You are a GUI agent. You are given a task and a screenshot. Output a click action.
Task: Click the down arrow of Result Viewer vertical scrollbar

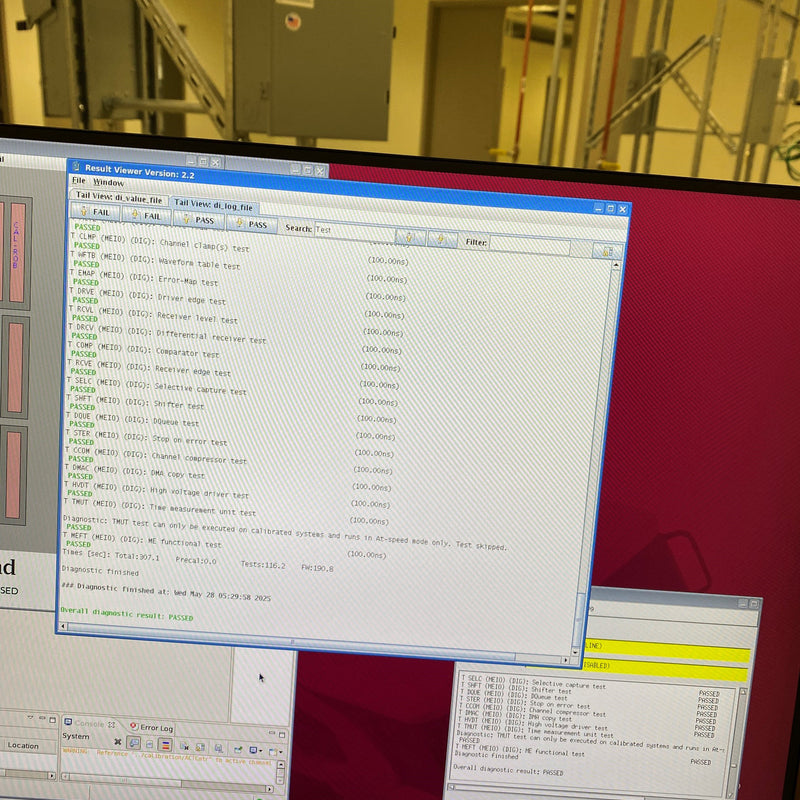pos(576,652)
